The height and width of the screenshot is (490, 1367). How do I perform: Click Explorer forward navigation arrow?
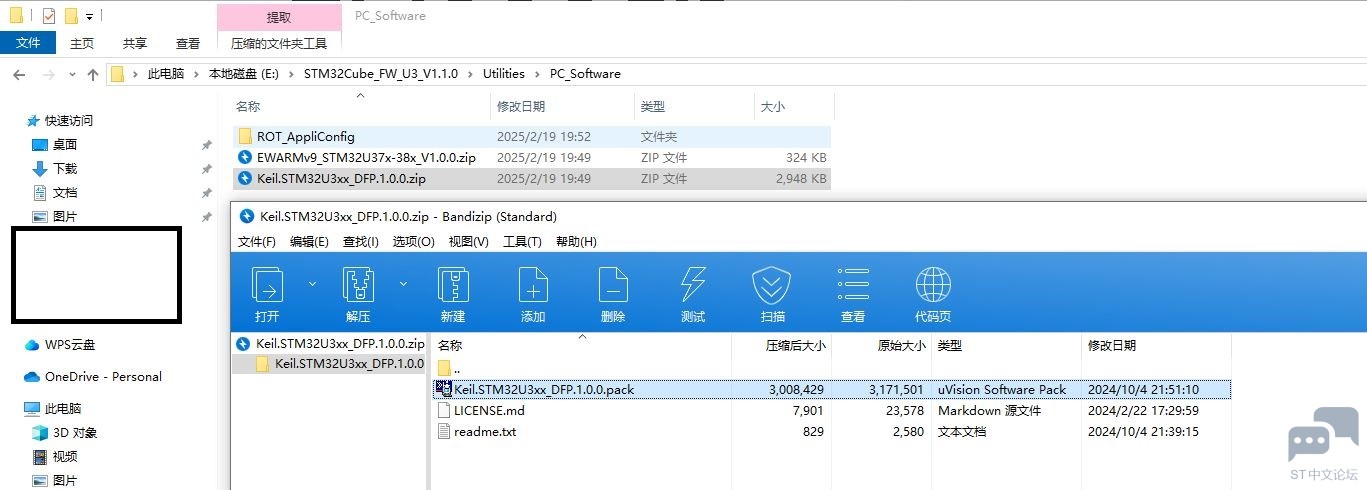pyautogui.click(x=47, y=74)
